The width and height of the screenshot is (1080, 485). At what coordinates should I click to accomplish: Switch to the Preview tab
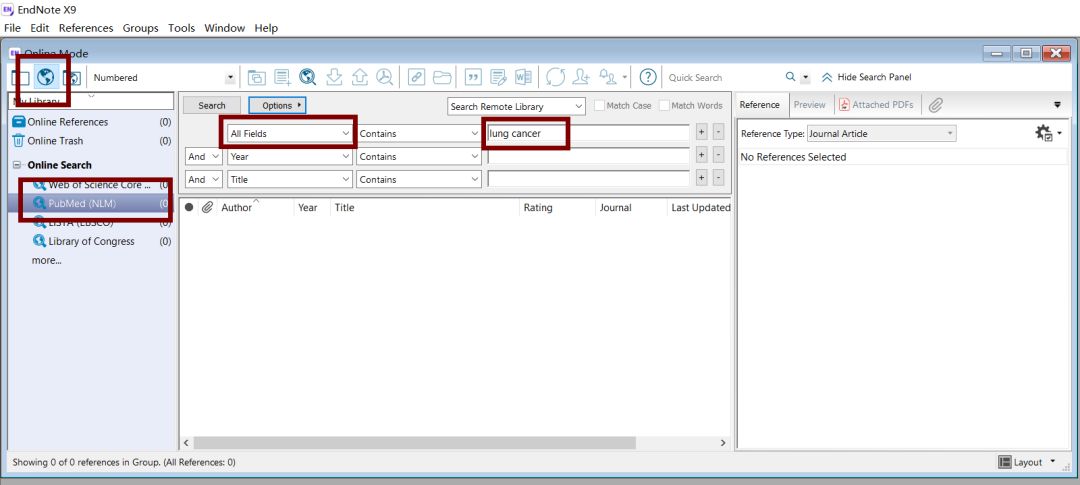pos(809,105)
